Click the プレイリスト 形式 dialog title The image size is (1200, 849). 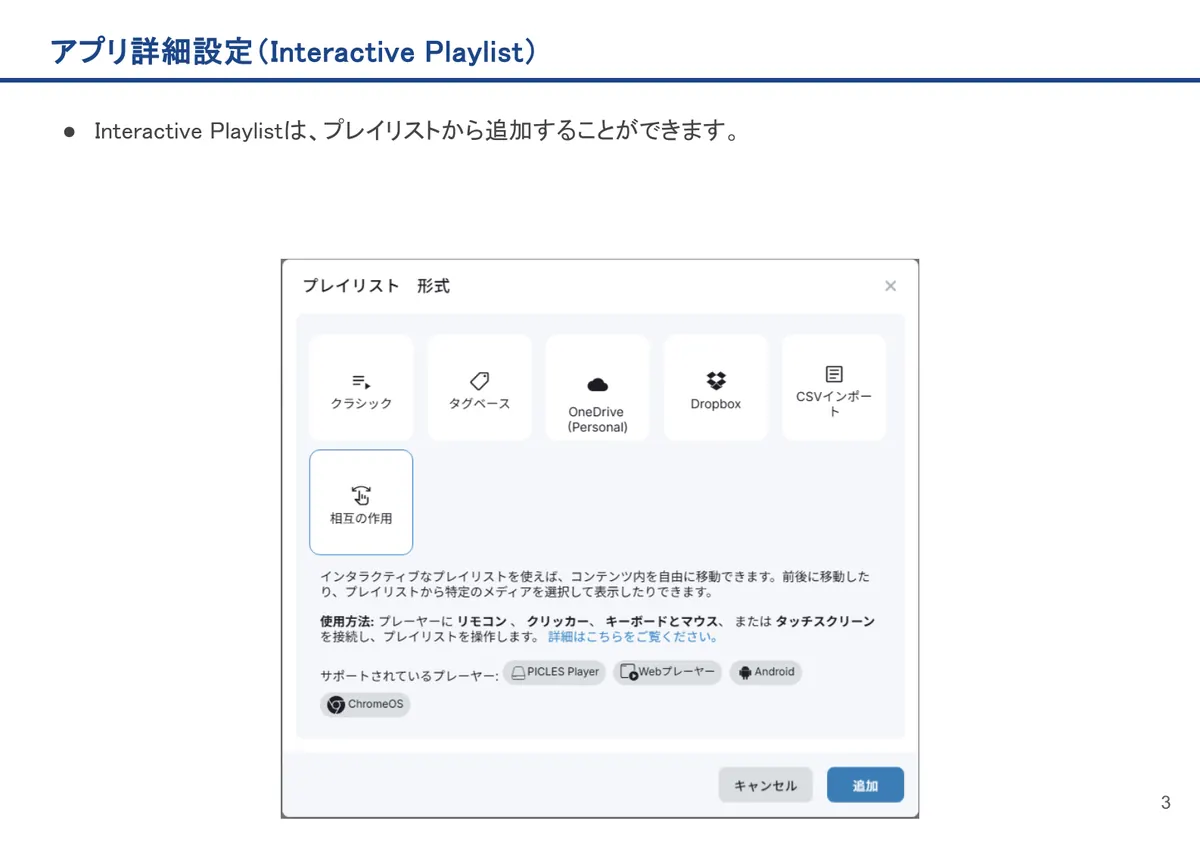pyautogui.click(x=376, y=286)
